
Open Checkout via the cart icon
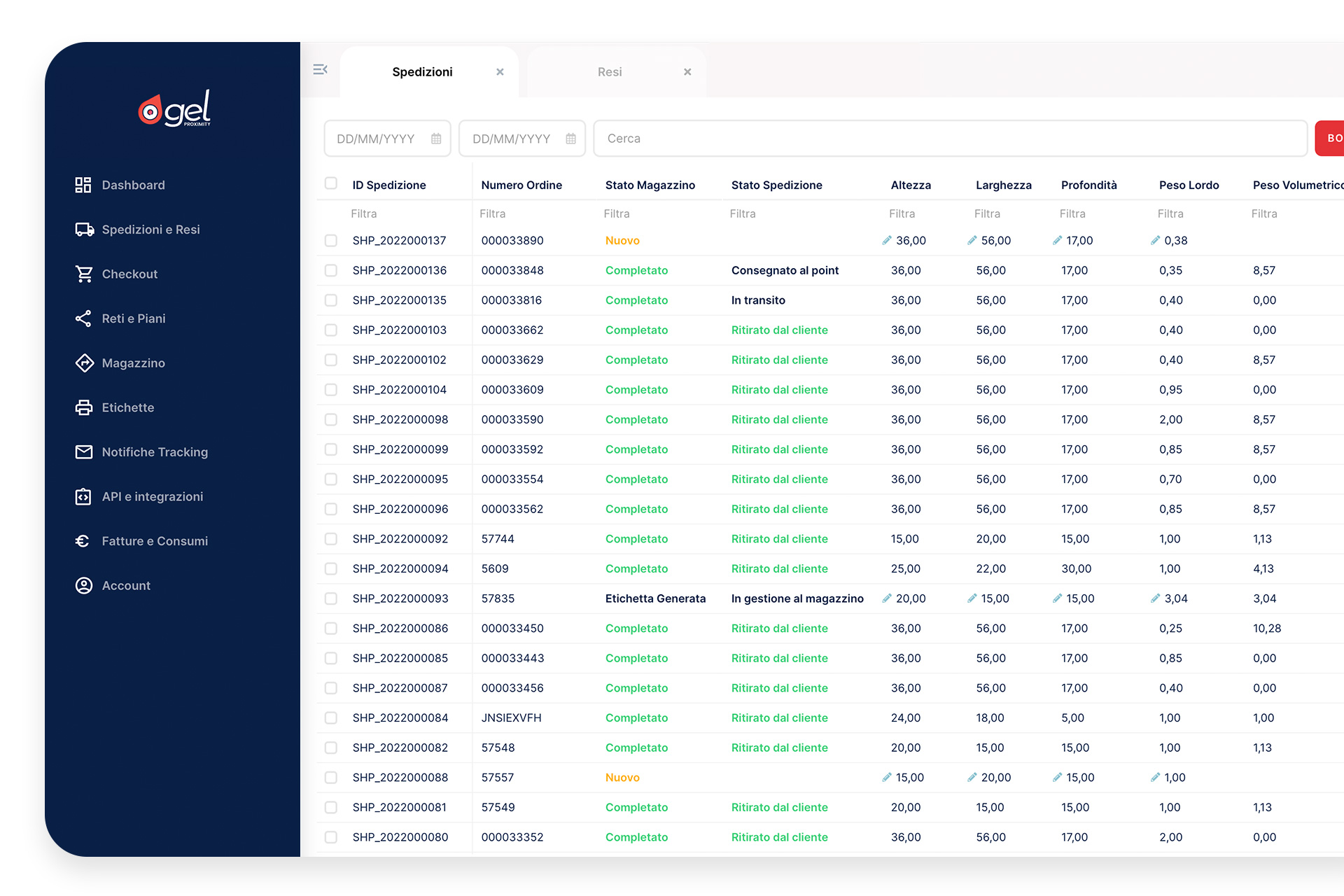(x=84, y=274)
